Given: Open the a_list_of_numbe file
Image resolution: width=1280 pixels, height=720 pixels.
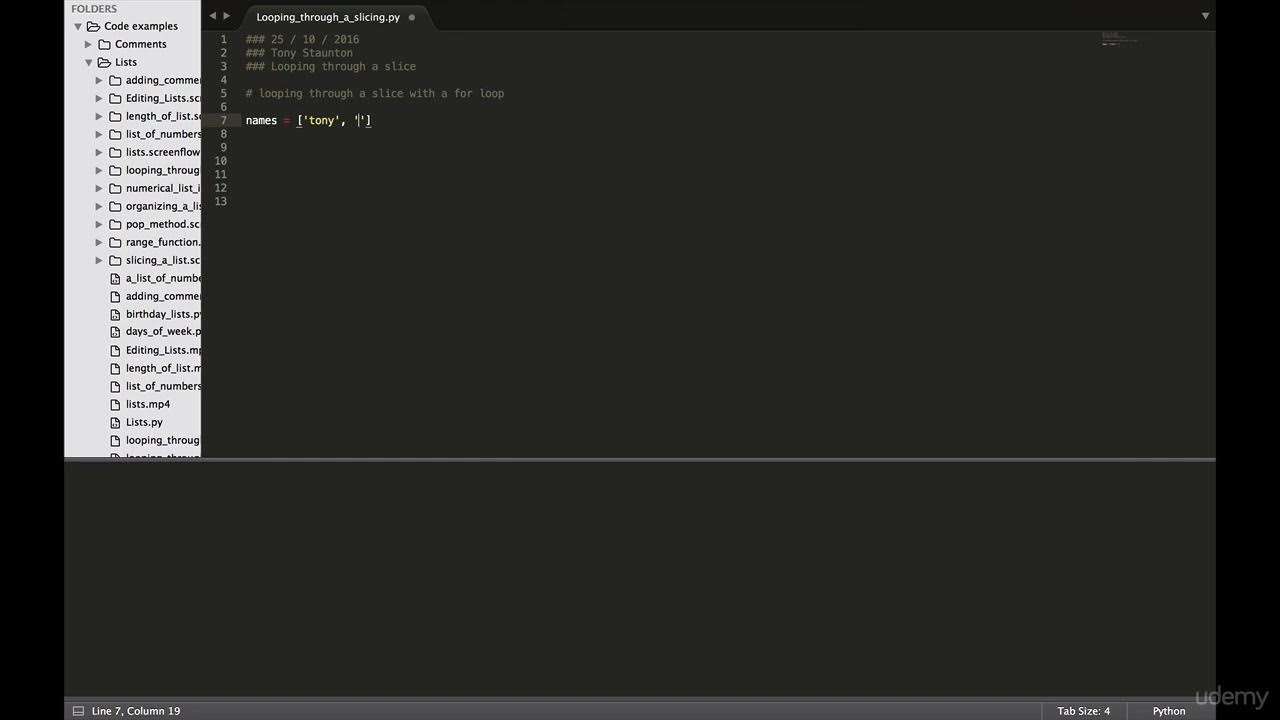Looking at the screenshot, I should coord(163,278).
